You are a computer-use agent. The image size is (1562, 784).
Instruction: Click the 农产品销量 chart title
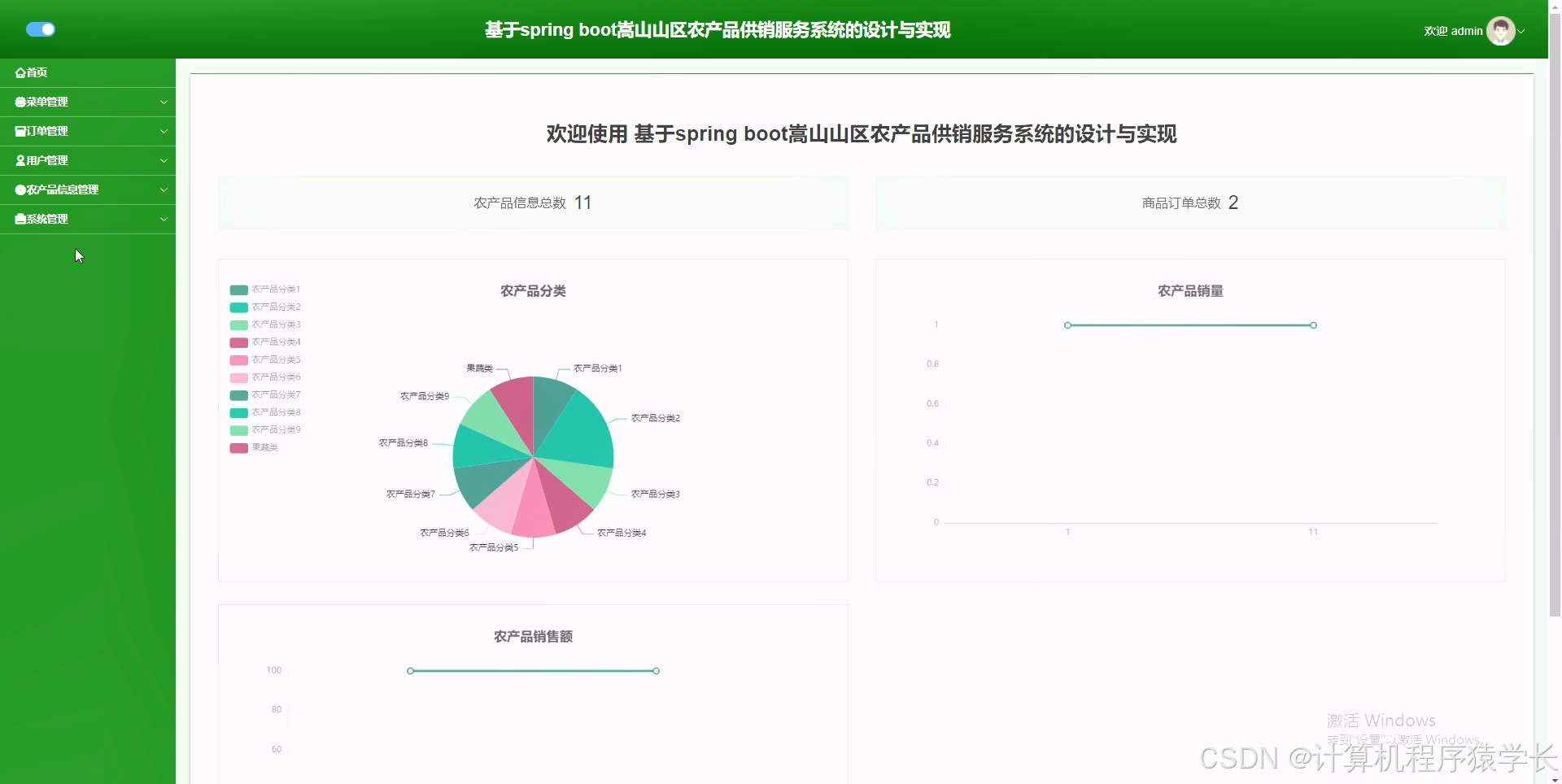(x=1190, y=291)
